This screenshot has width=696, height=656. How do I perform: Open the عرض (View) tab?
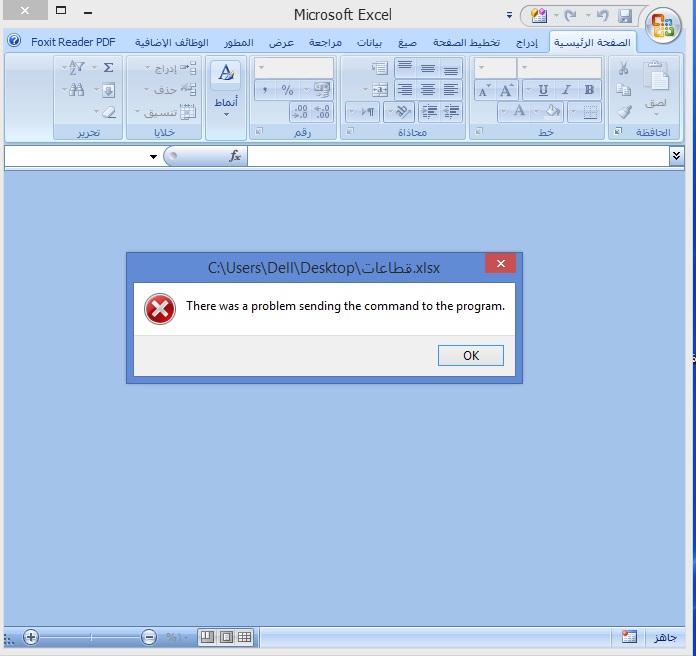(281, 43)
